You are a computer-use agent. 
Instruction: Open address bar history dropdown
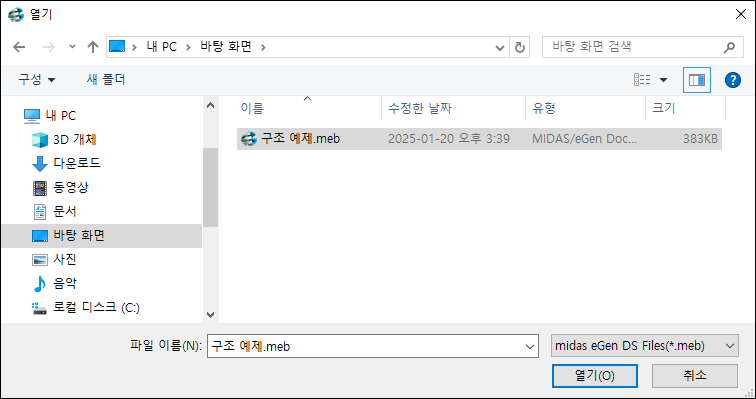click(x=500, y=47)
